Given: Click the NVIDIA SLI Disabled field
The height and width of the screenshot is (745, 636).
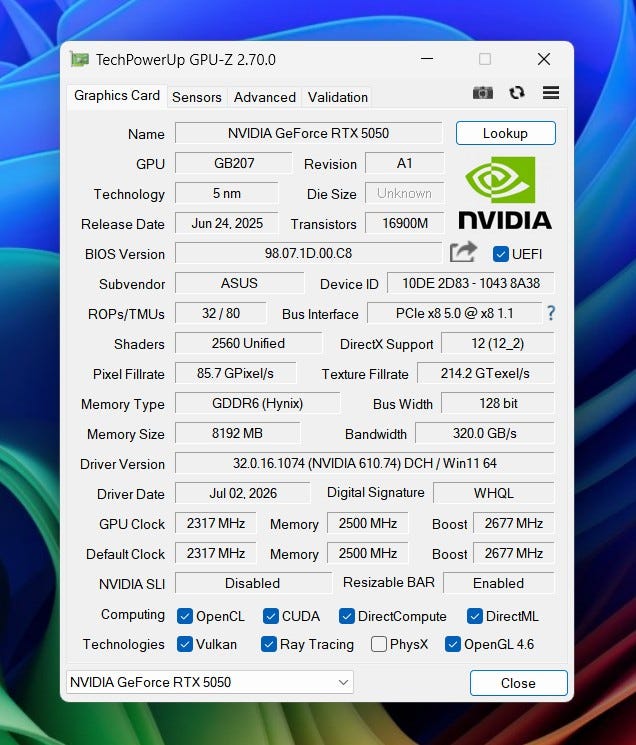Looking at the screenshot, I should click(253, 583).
